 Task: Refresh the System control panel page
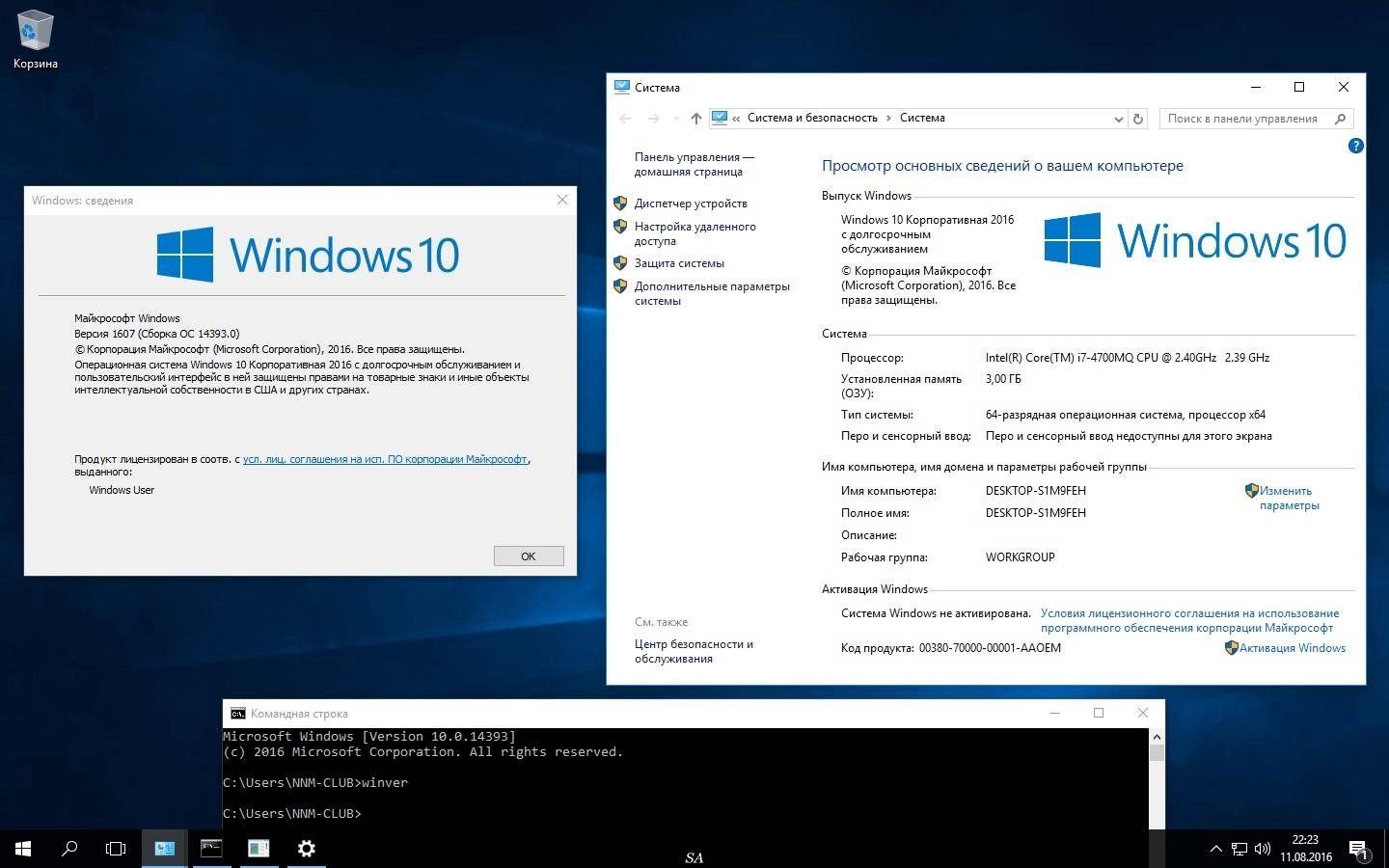[1138, 119]
